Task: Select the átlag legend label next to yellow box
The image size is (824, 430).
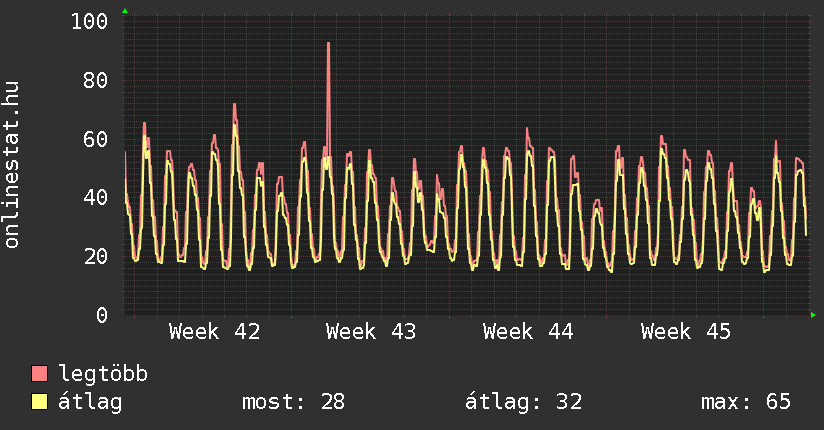Action: tap(90, 402)
